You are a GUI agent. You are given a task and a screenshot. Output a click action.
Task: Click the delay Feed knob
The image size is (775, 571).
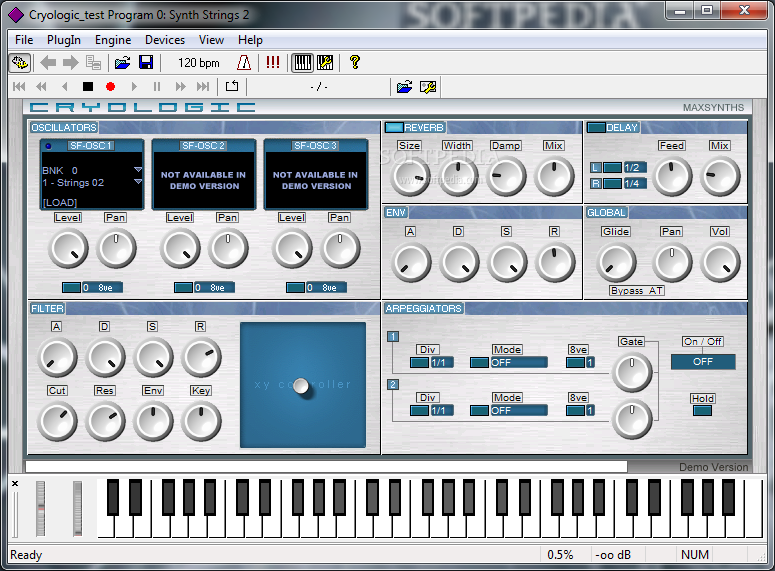click(x=672, y=176)
